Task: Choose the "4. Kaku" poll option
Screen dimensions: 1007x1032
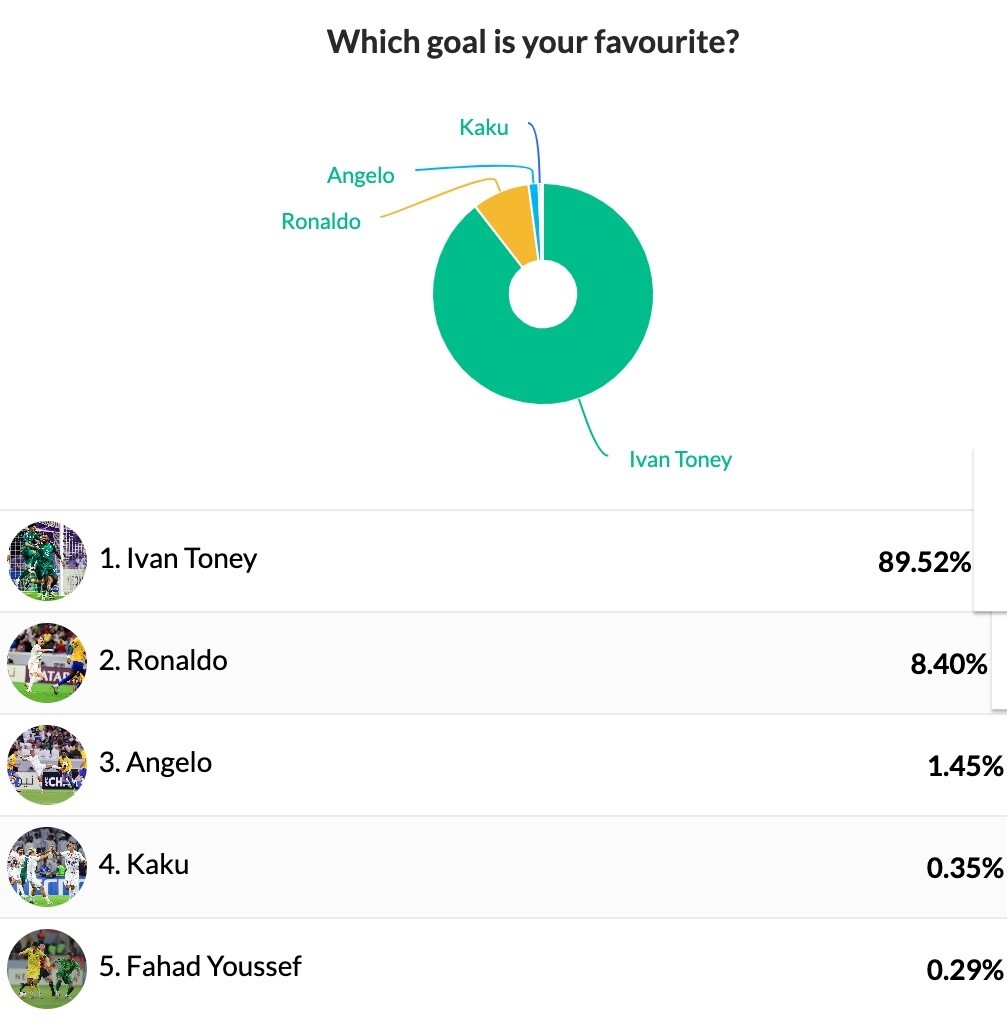Action: [x=145, y=864]
